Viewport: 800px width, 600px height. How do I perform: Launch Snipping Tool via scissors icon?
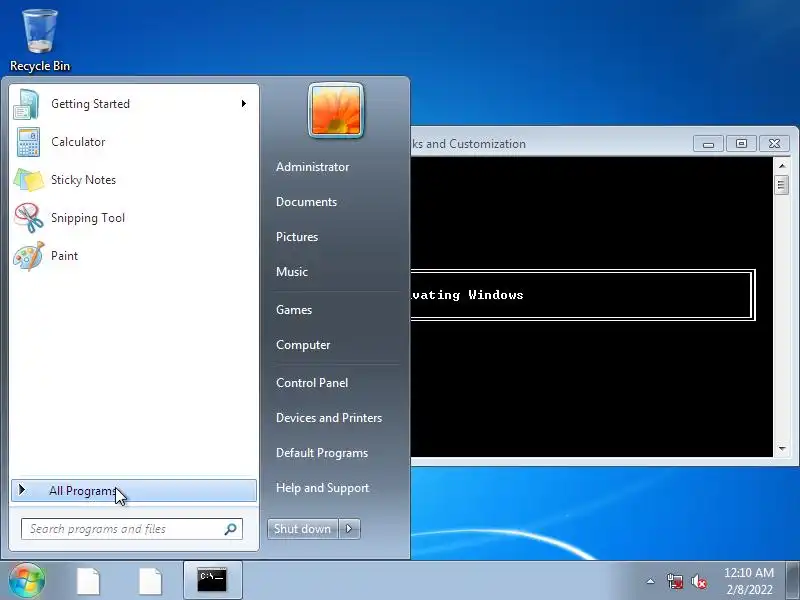tap(29, 218)
